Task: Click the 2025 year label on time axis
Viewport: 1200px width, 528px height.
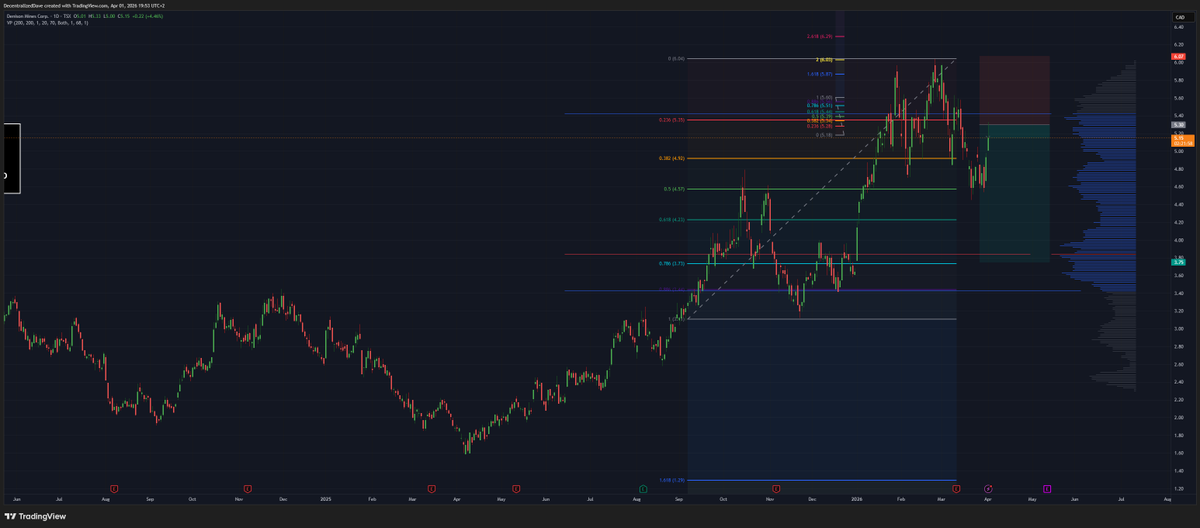Action: [x=325, y=497]
